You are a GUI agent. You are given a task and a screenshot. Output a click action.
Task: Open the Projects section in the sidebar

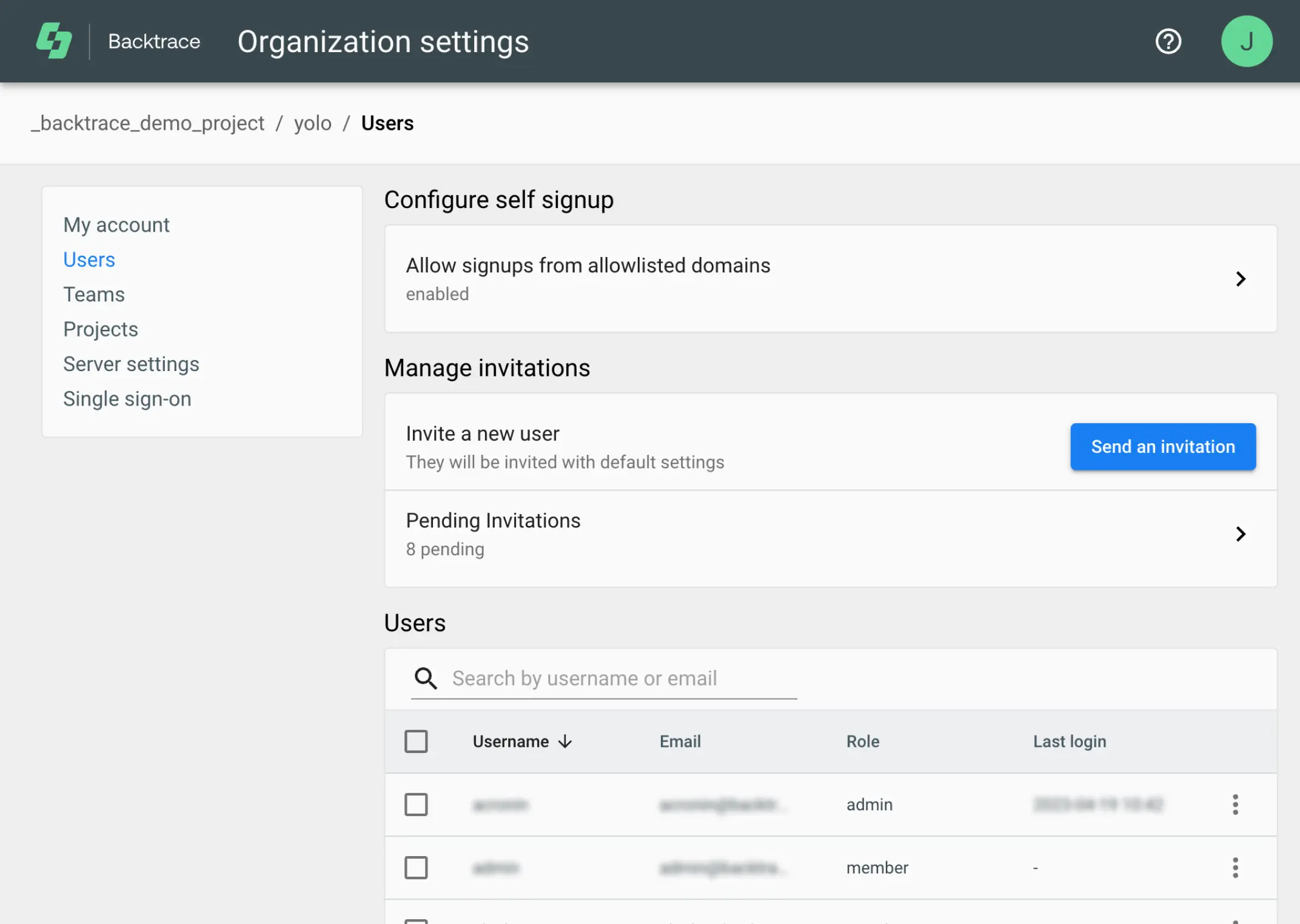(101, 329)
